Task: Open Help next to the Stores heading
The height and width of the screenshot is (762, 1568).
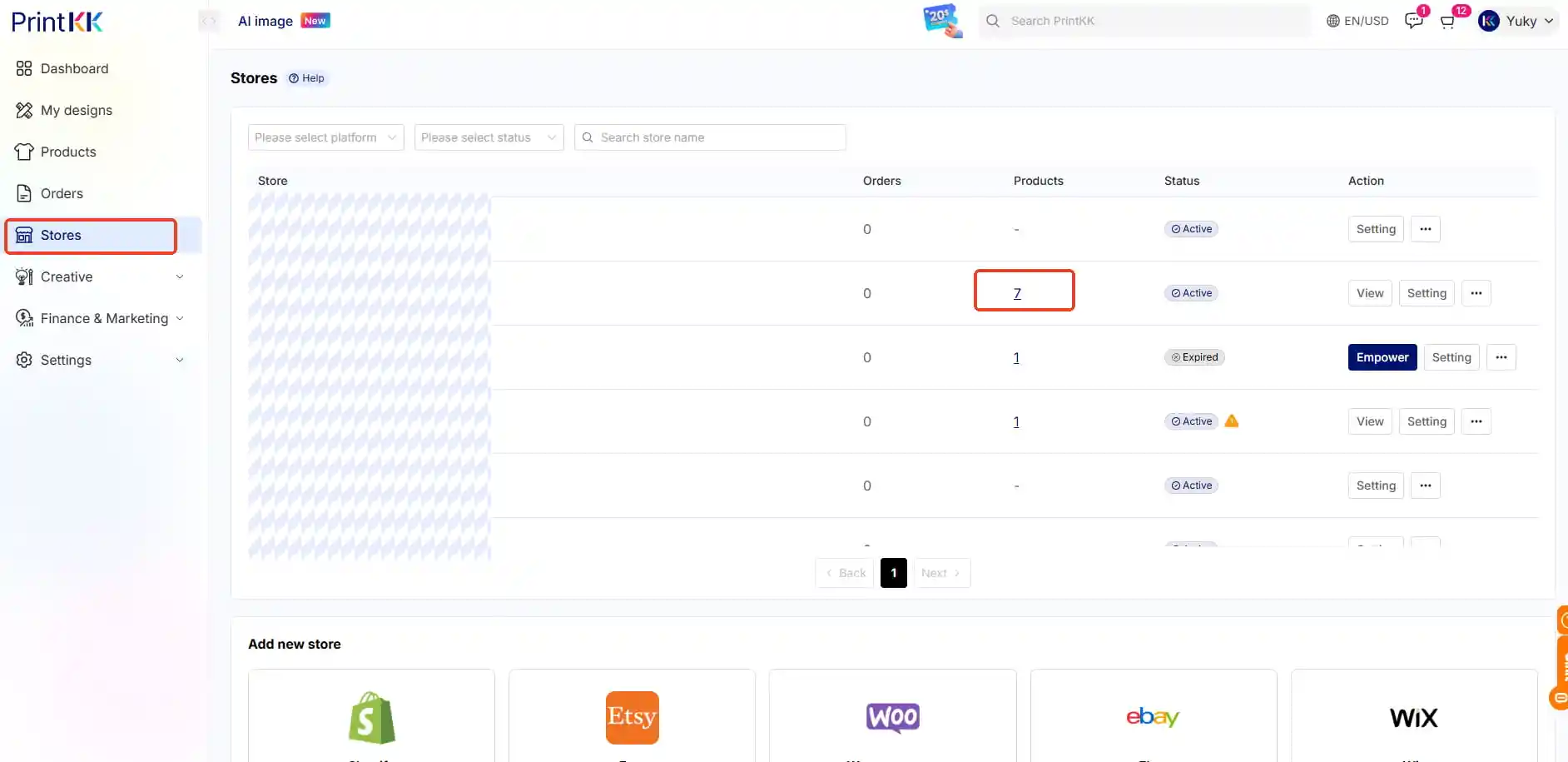Action: (x=307, y=77)
